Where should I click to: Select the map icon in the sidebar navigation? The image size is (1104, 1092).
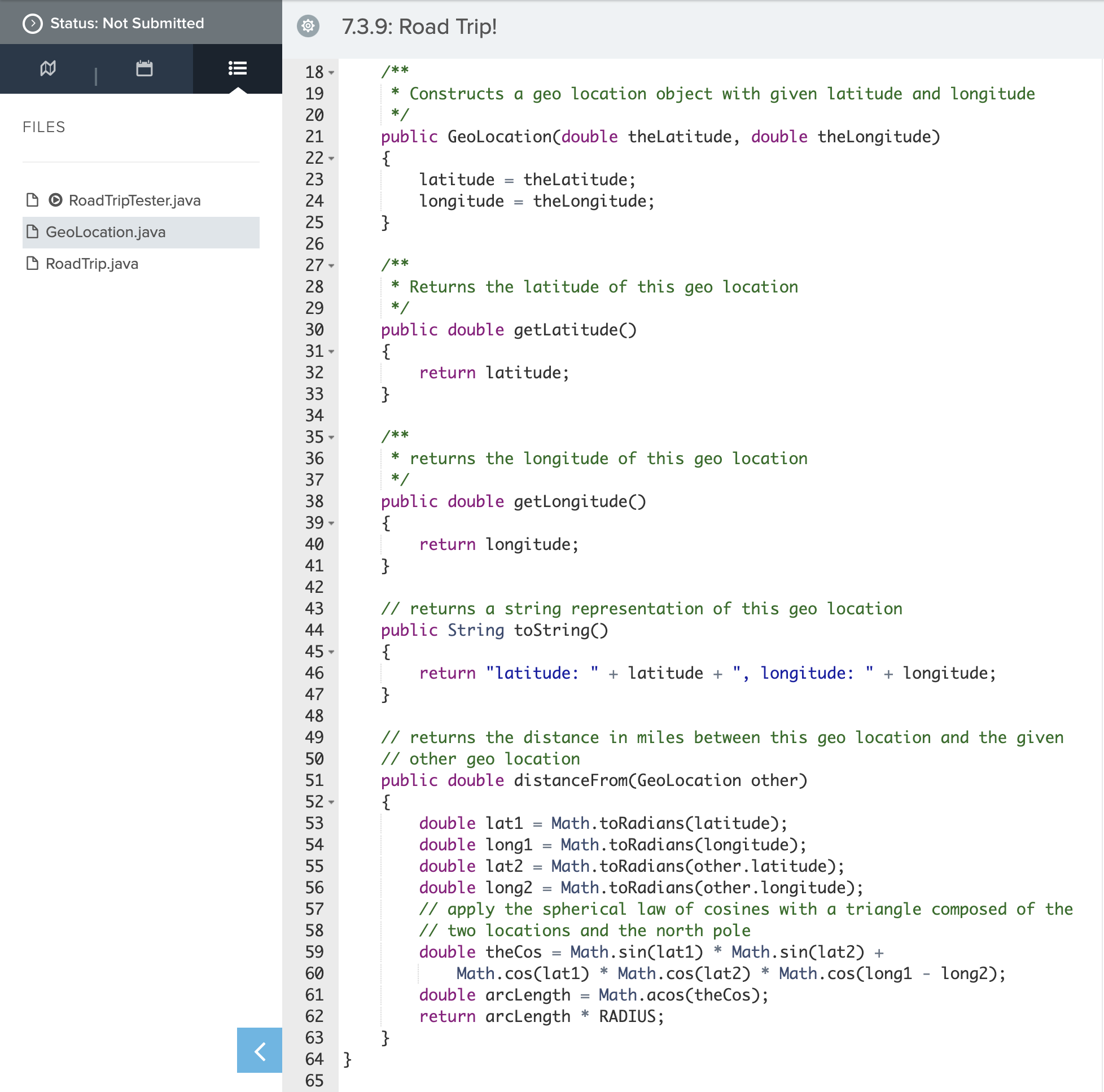pyautogui.click(x=48, y=68)
